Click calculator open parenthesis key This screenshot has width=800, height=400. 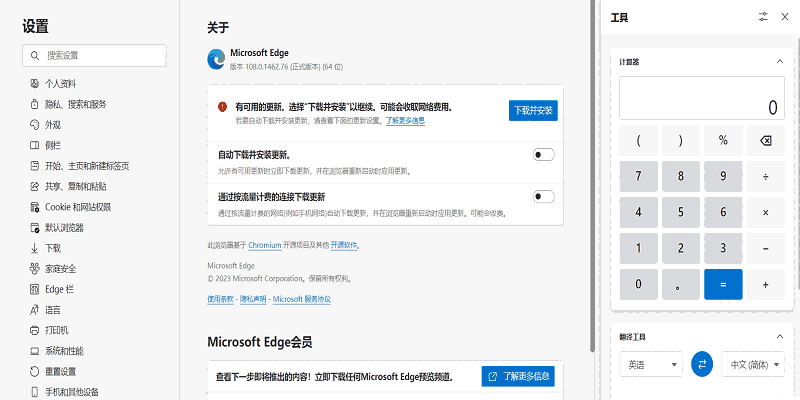point(638,141)
